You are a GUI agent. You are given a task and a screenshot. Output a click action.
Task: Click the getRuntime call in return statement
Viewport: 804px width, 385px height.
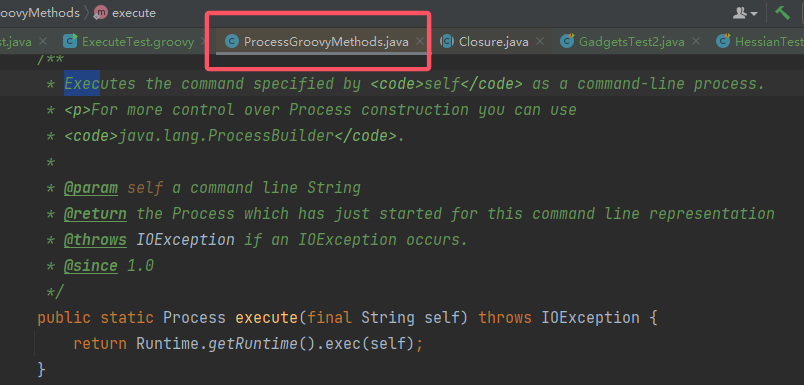[x=252, y=343]
